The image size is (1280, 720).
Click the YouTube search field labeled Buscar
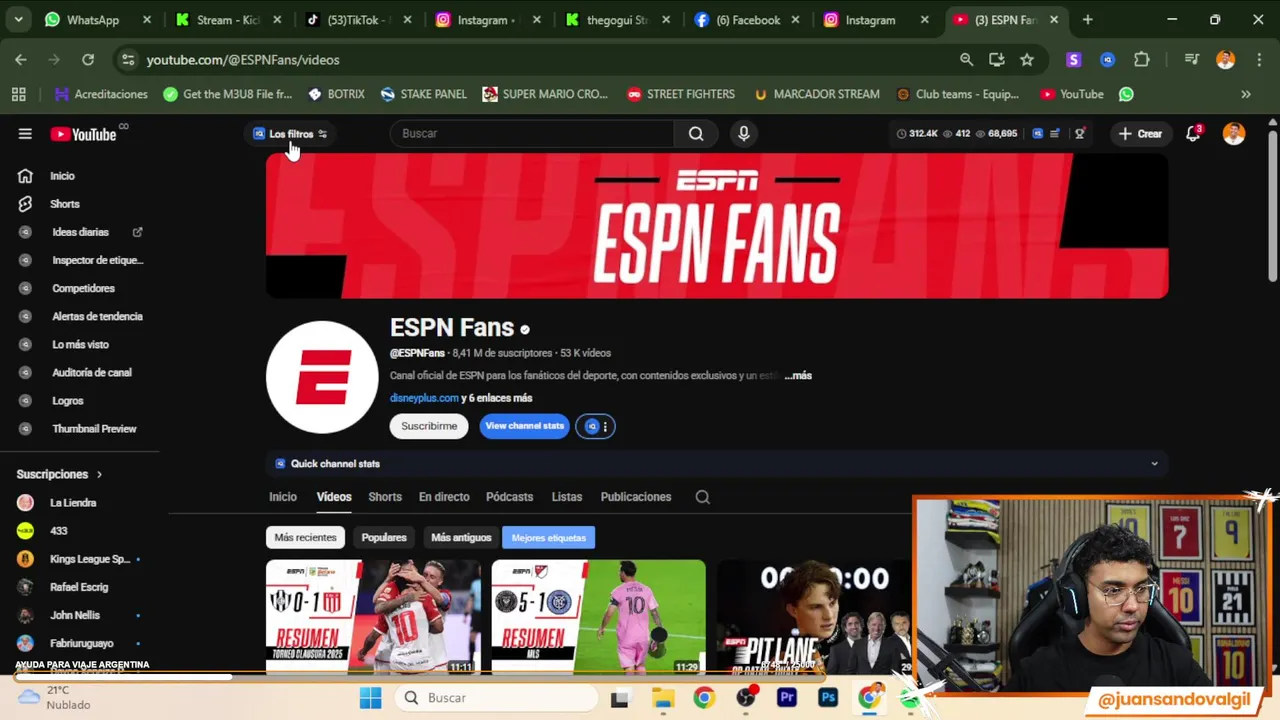[x=532, y=133]
